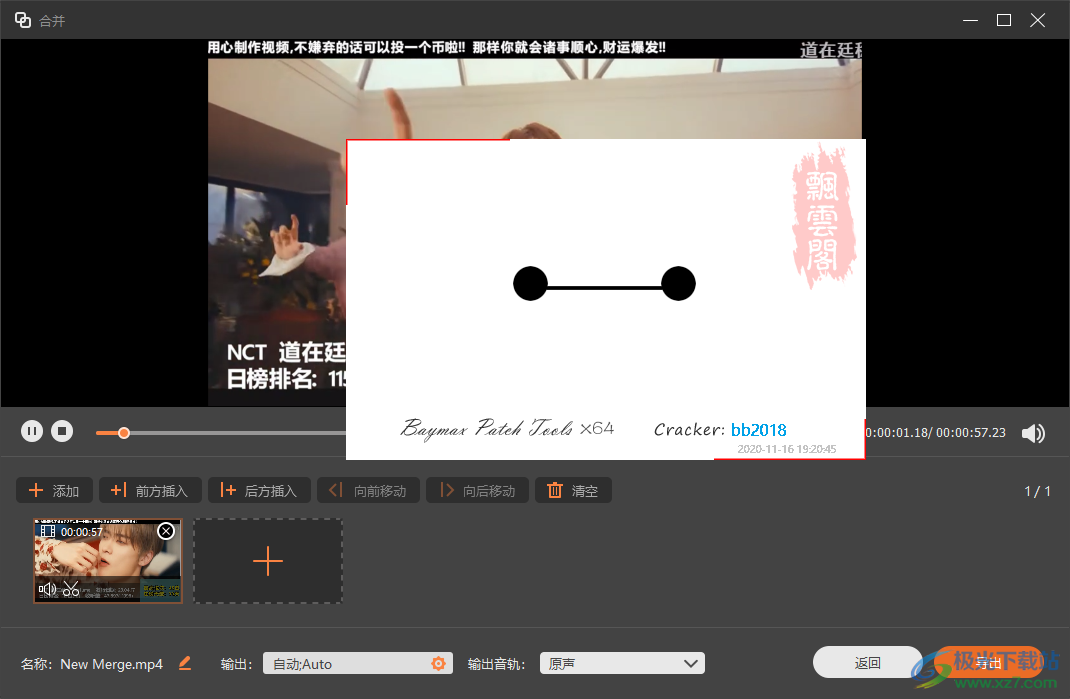Open the bb2018 cracker link
The width and height of the screenshot is (1070, 699).
coord(758,430)
